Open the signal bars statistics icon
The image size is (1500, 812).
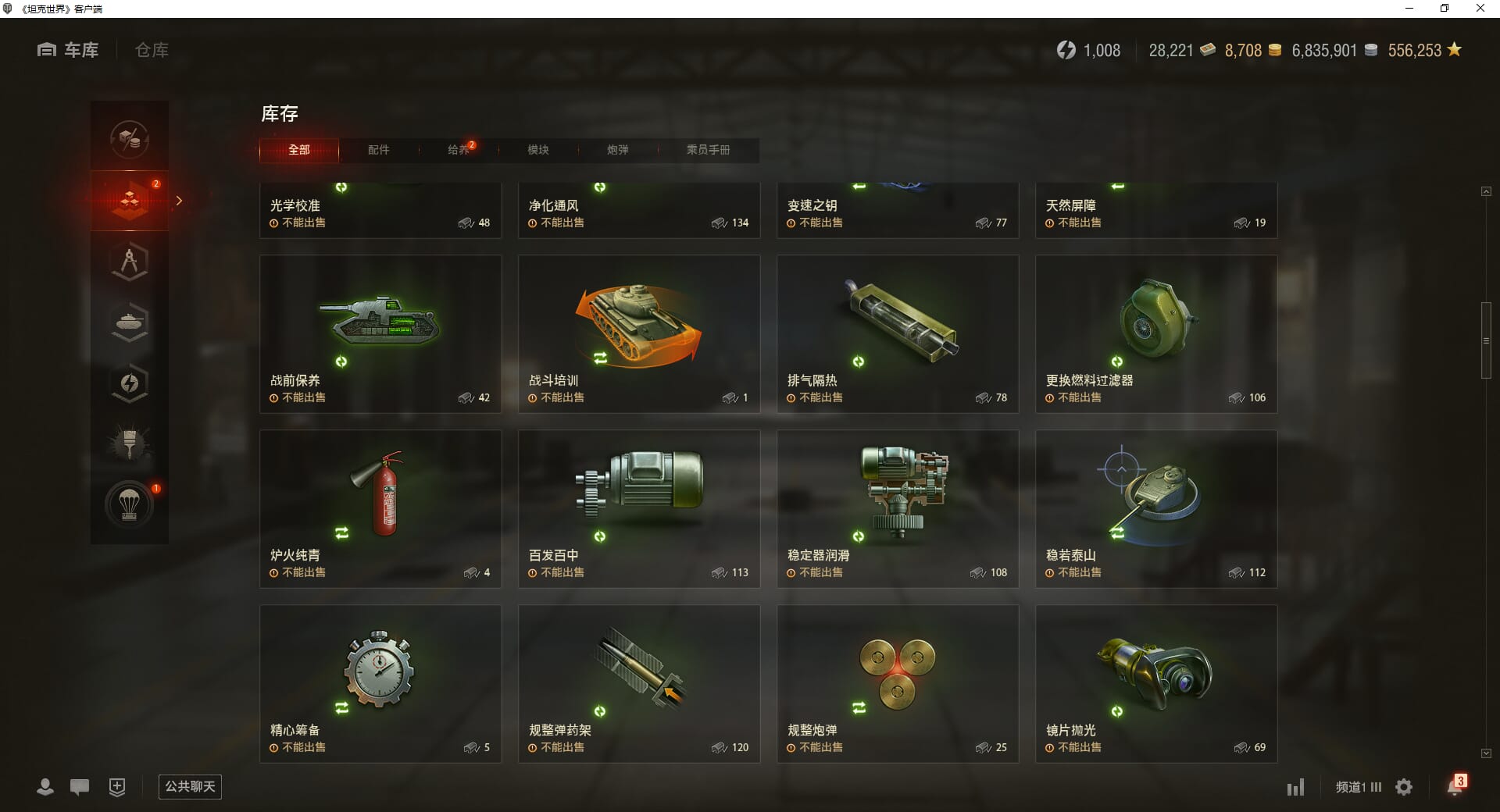click(x=1296, y=787)
